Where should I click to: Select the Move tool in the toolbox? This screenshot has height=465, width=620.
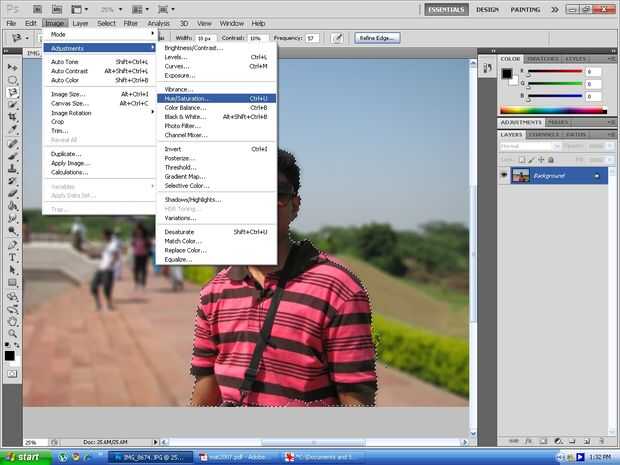(x=12, y=68)
